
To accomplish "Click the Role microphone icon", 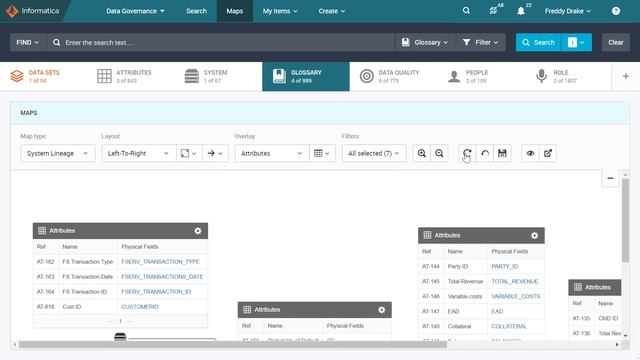I will point(541,76).
